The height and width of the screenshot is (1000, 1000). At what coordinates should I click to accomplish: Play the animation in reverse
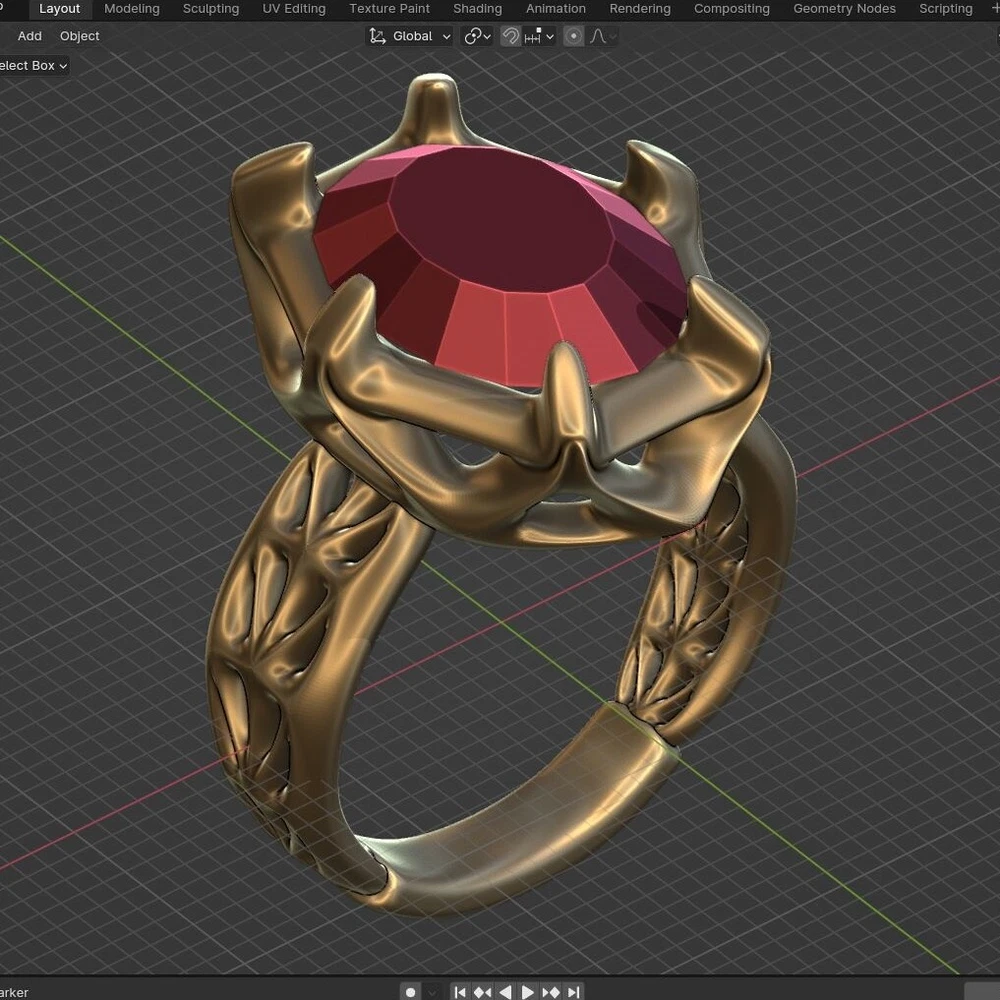coord(506,992)
